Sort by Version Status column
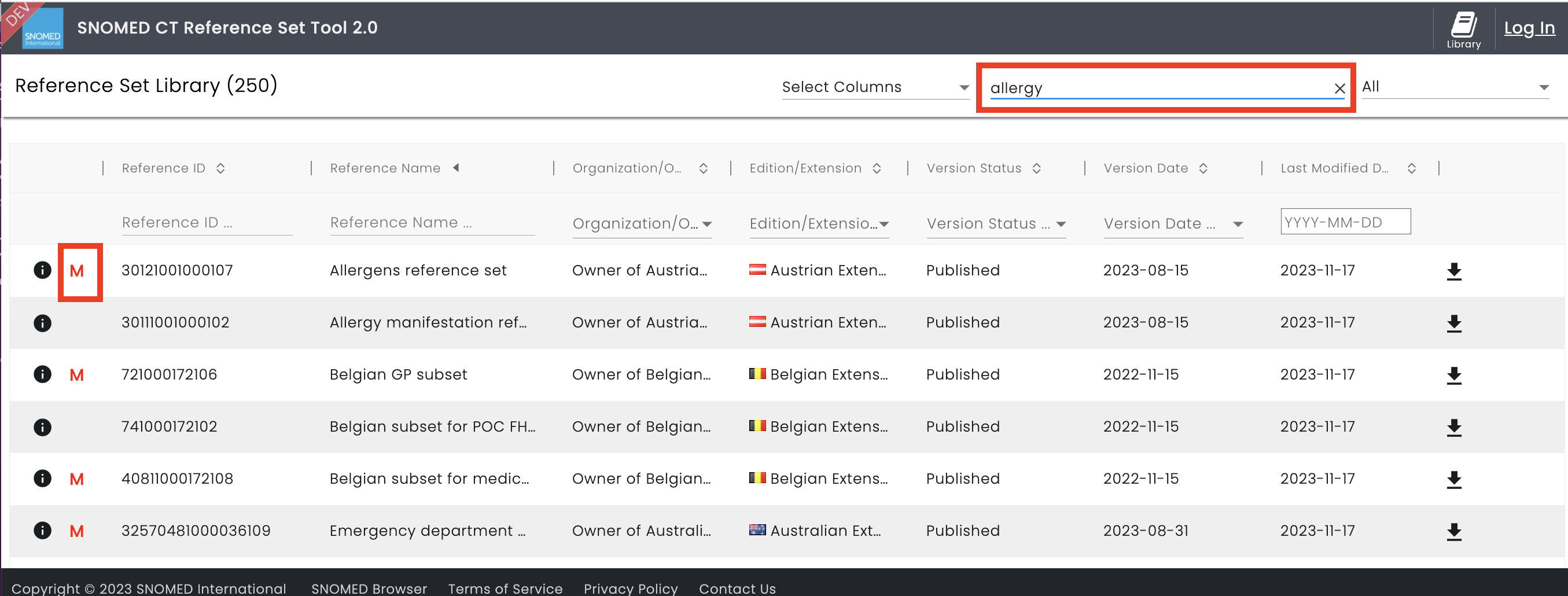1568x596 pixels. coord(1037,168)
